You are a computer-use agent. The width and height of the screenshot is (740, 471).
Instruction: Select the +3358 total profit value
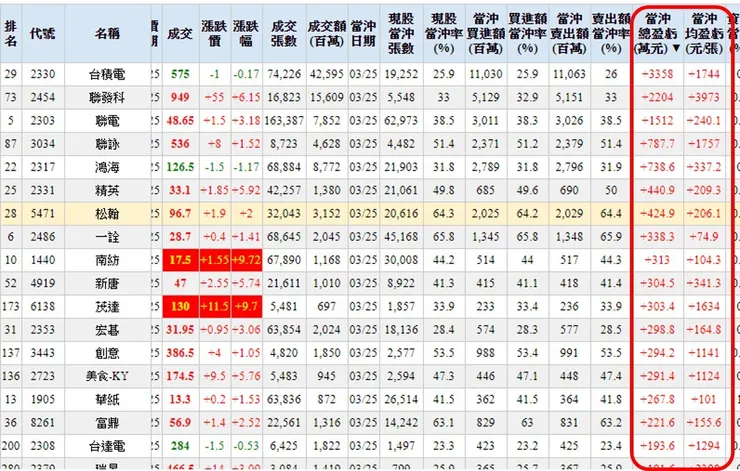coord(657,74)
